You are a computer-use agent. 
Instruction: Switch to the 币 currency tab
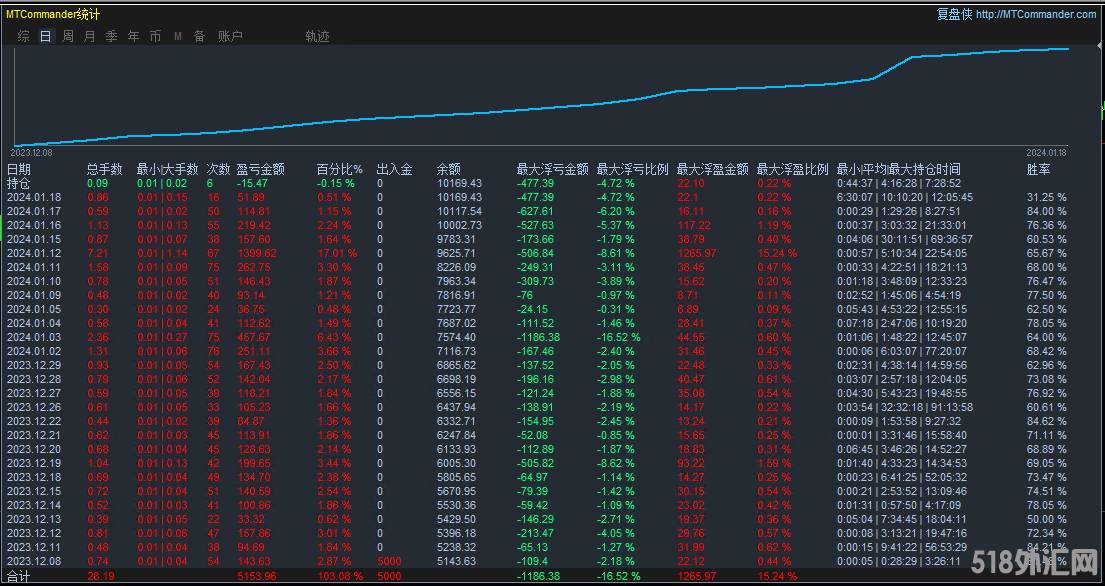(156, 36)
